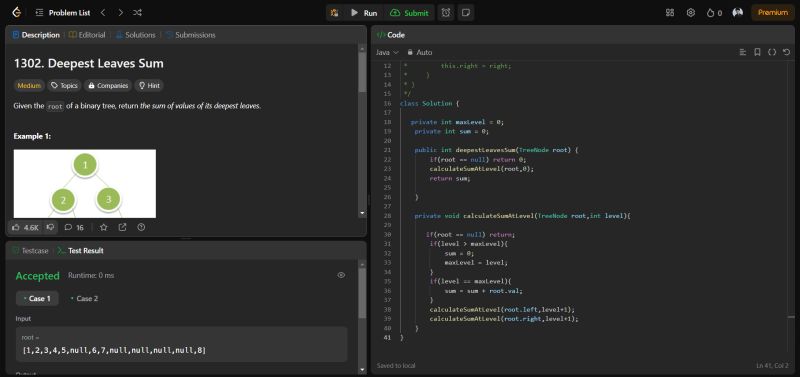Viewport: 800px width, 377px height.
Task: Open the Java language dropdown
Action: pyautogui.click(x=387, y=53)
